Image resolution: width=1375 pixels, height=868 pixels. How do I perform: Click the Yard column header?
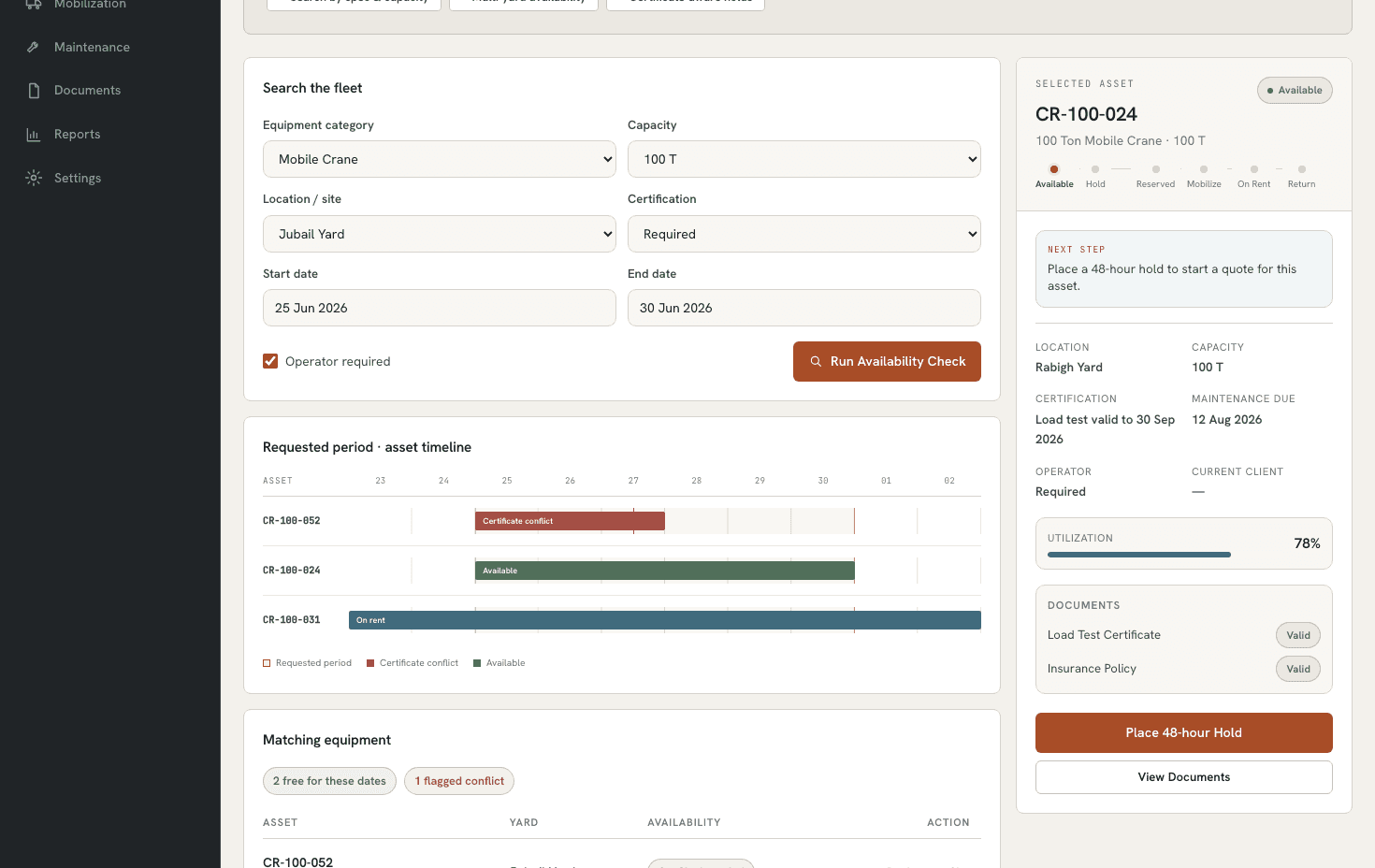coord(524,823)
